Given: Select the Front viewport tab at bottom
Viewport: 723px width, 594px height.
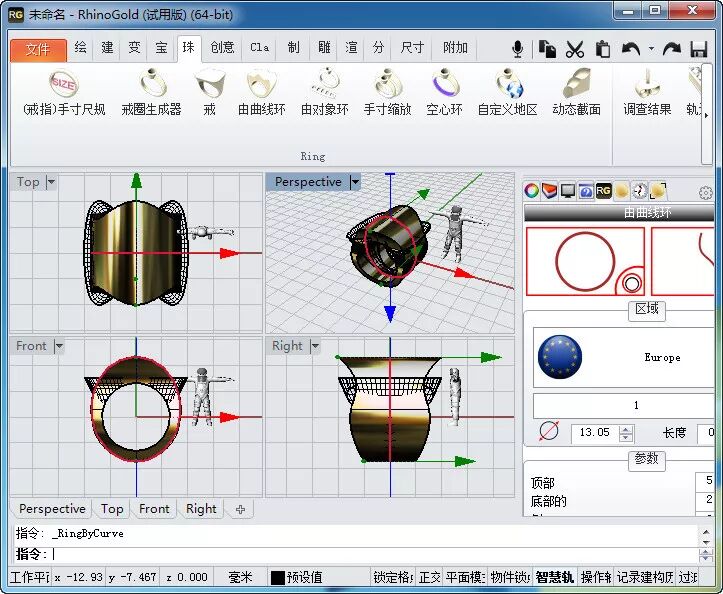Looking at the screenshot, I should tap(154, 509).
